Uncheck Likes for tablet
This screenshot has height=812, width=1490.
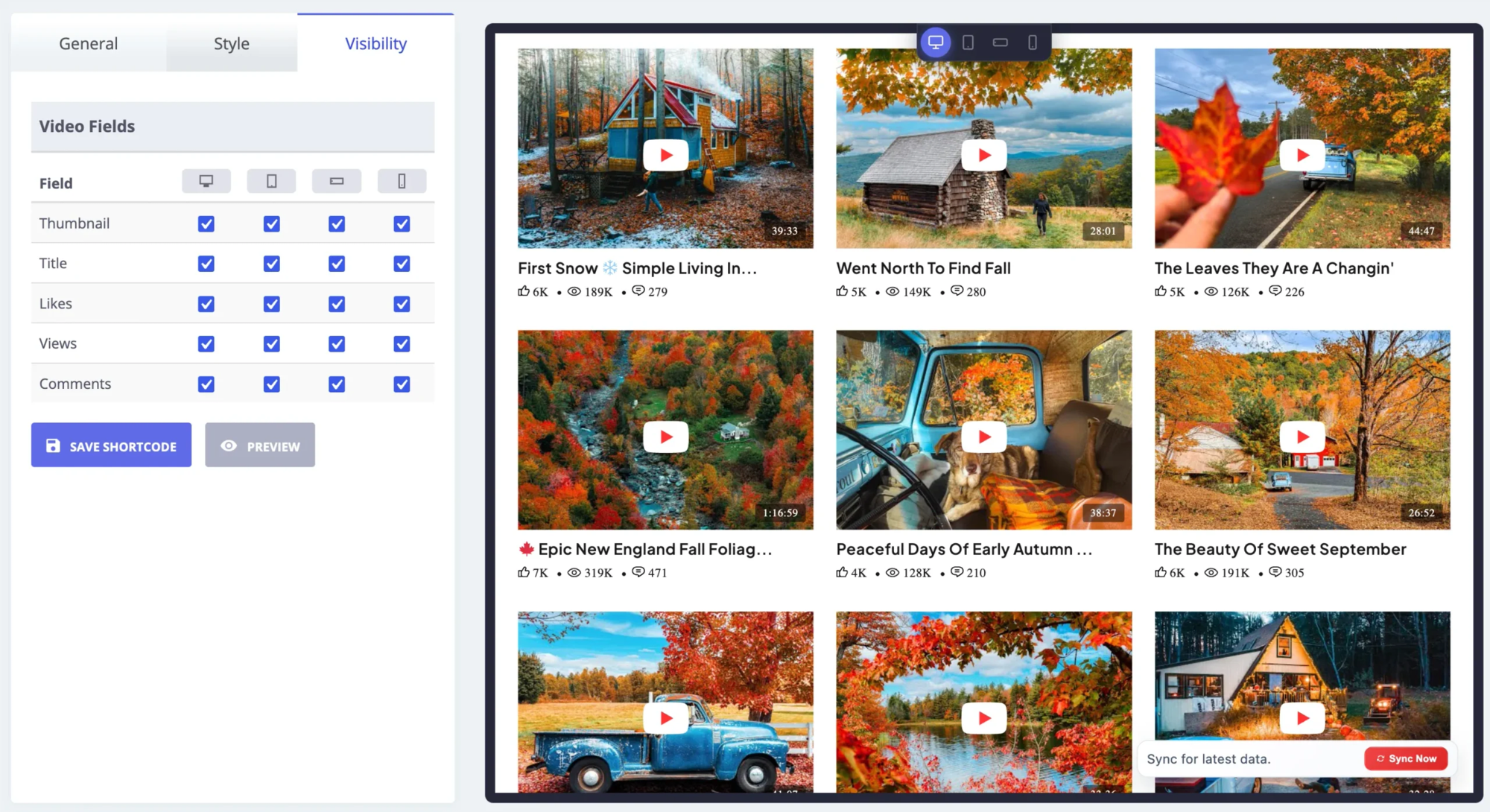272,304
